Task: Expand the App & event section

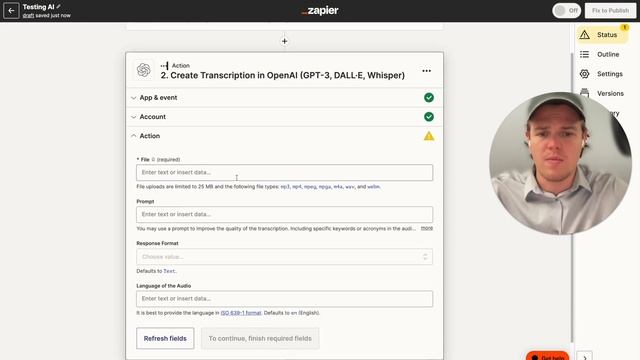Action: (284, 98)
